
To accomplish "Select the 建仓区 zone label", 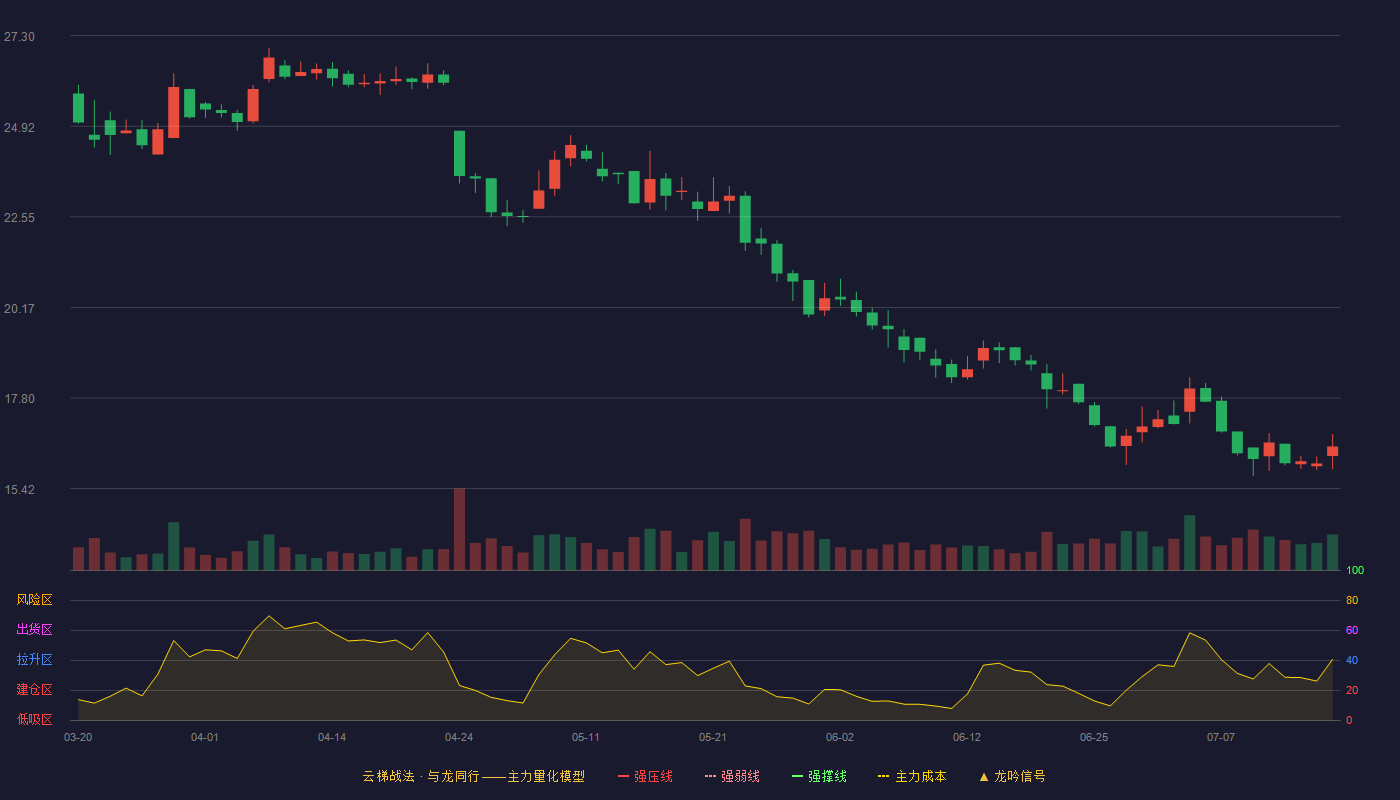I will point(34,690).
